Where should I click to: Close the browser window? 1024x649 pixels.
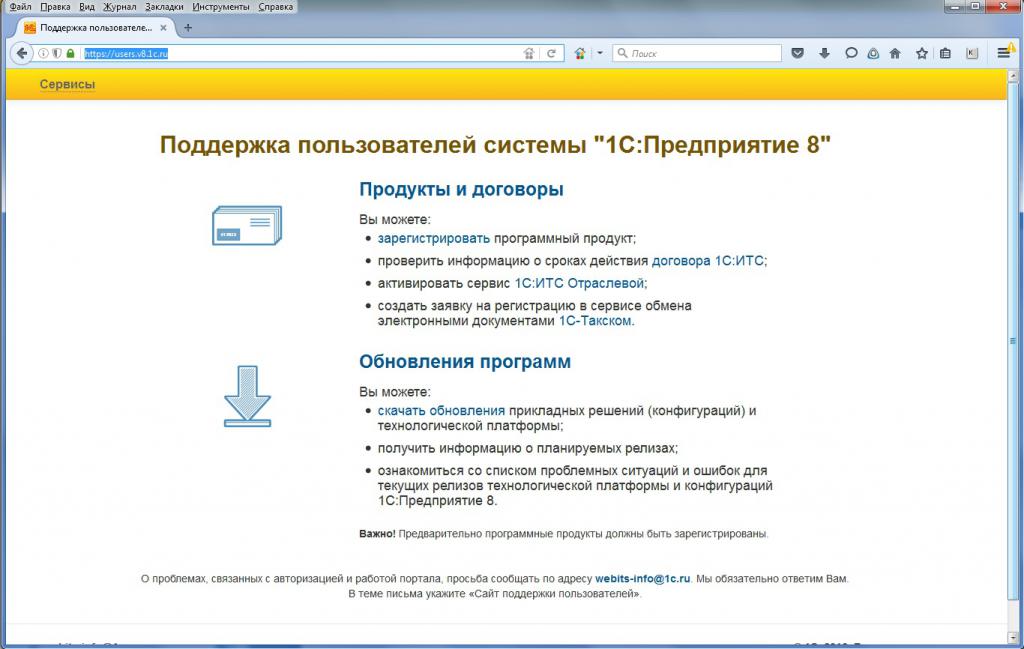(1002, 7)
